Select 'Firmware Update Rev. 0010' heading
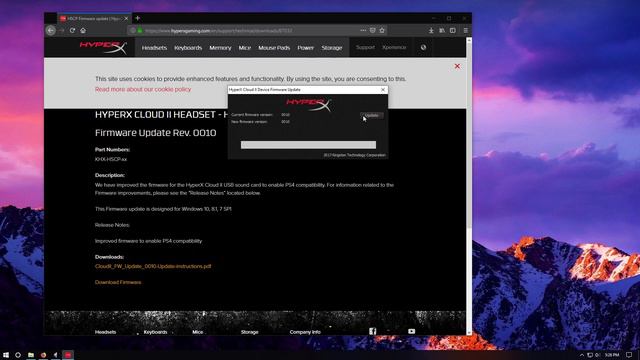640x360 pixels. click(156, 133)
